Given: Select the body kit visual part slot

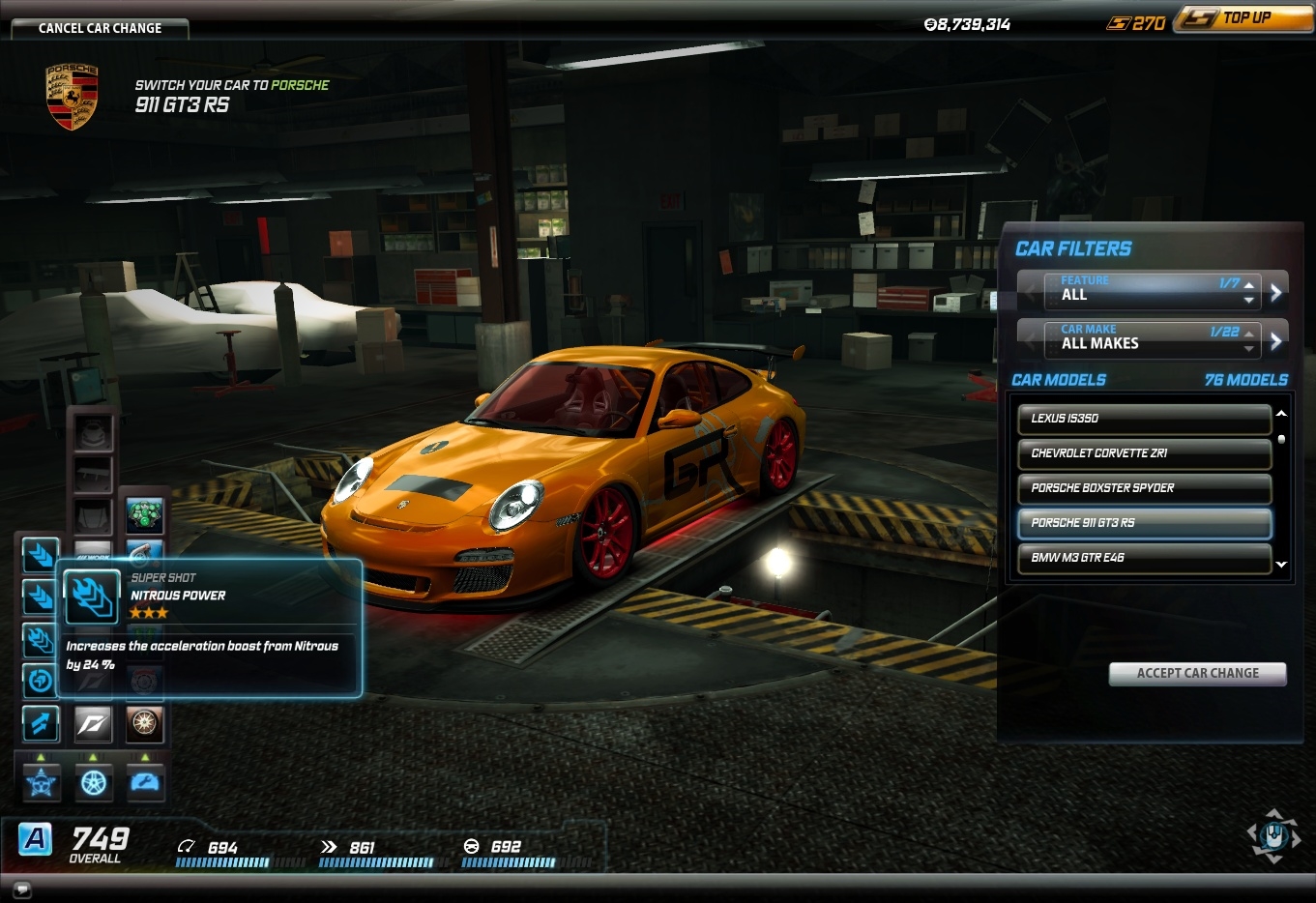Looking at the screenshot, I should (94, 433).
